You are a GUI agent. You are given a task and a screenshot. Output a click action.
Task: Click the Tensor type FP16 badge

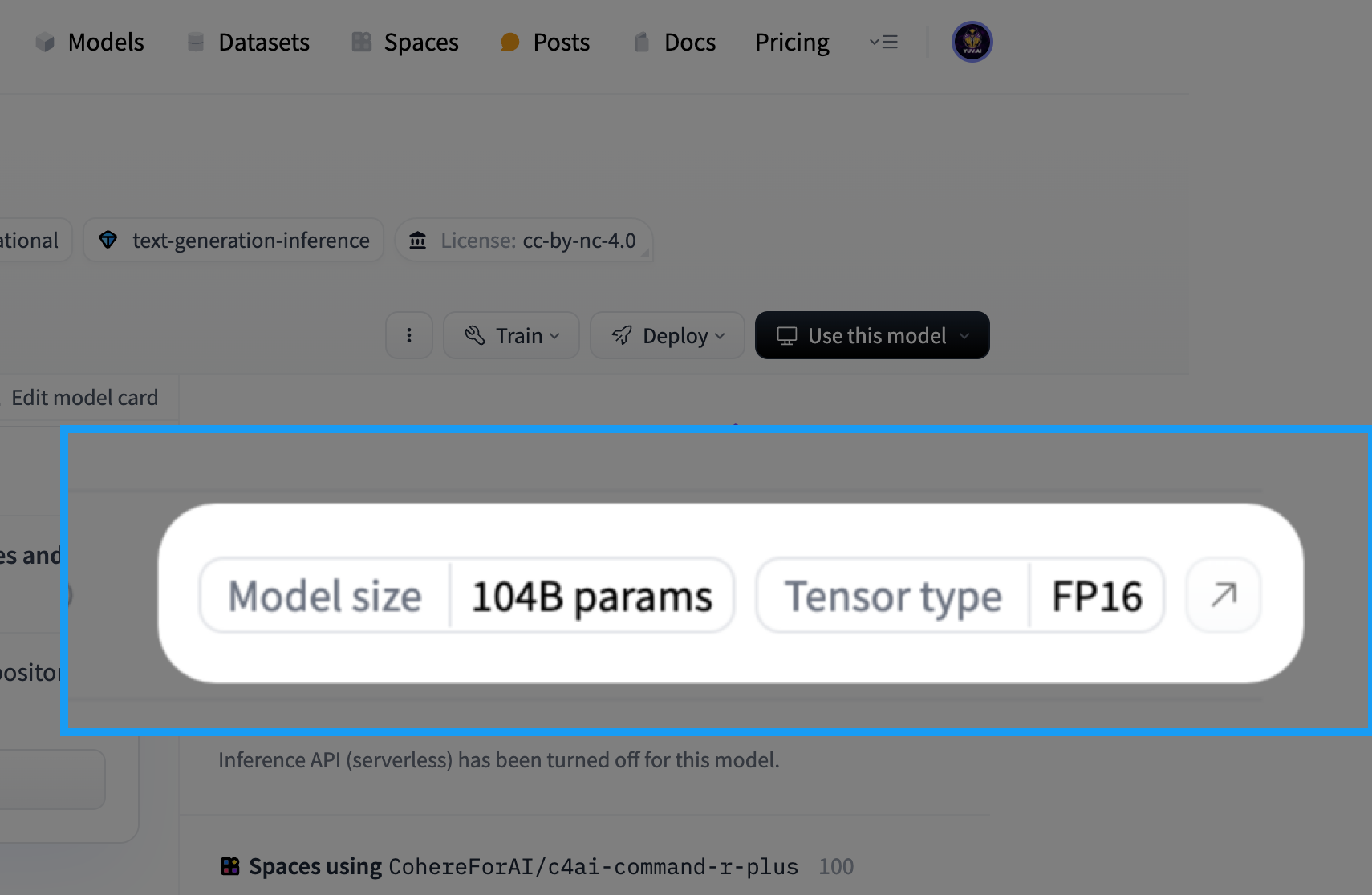(x=960, y=596)
